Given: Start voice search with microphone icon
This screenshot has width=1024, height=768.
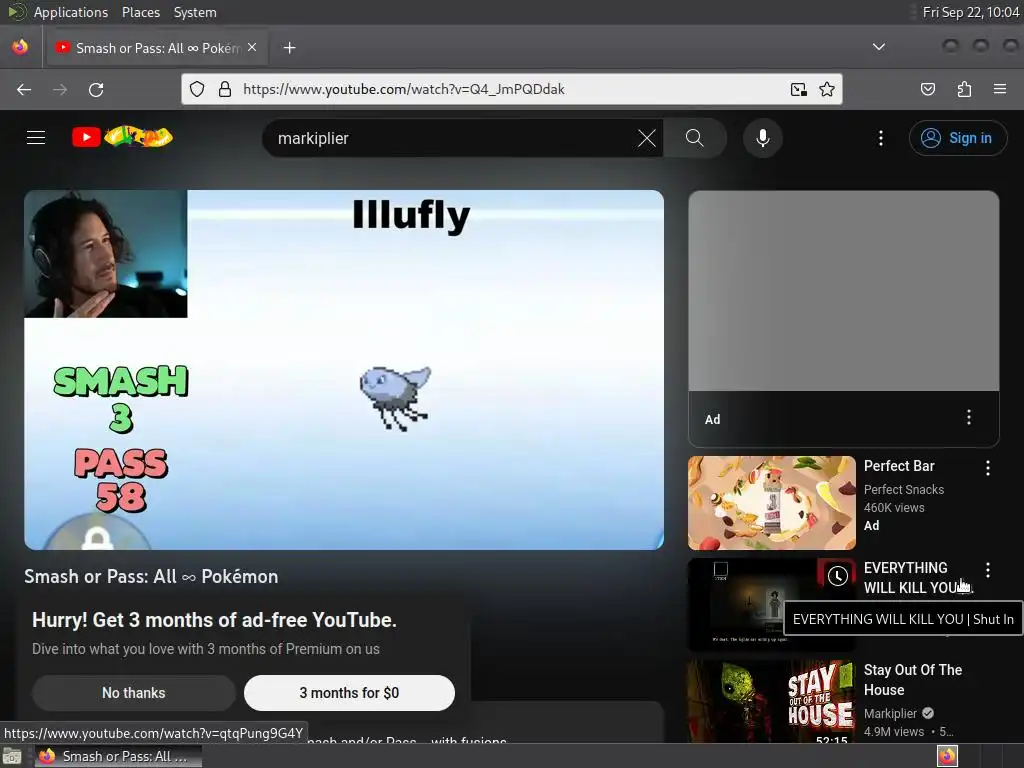Looking at the screenshot, I should 763,138.
